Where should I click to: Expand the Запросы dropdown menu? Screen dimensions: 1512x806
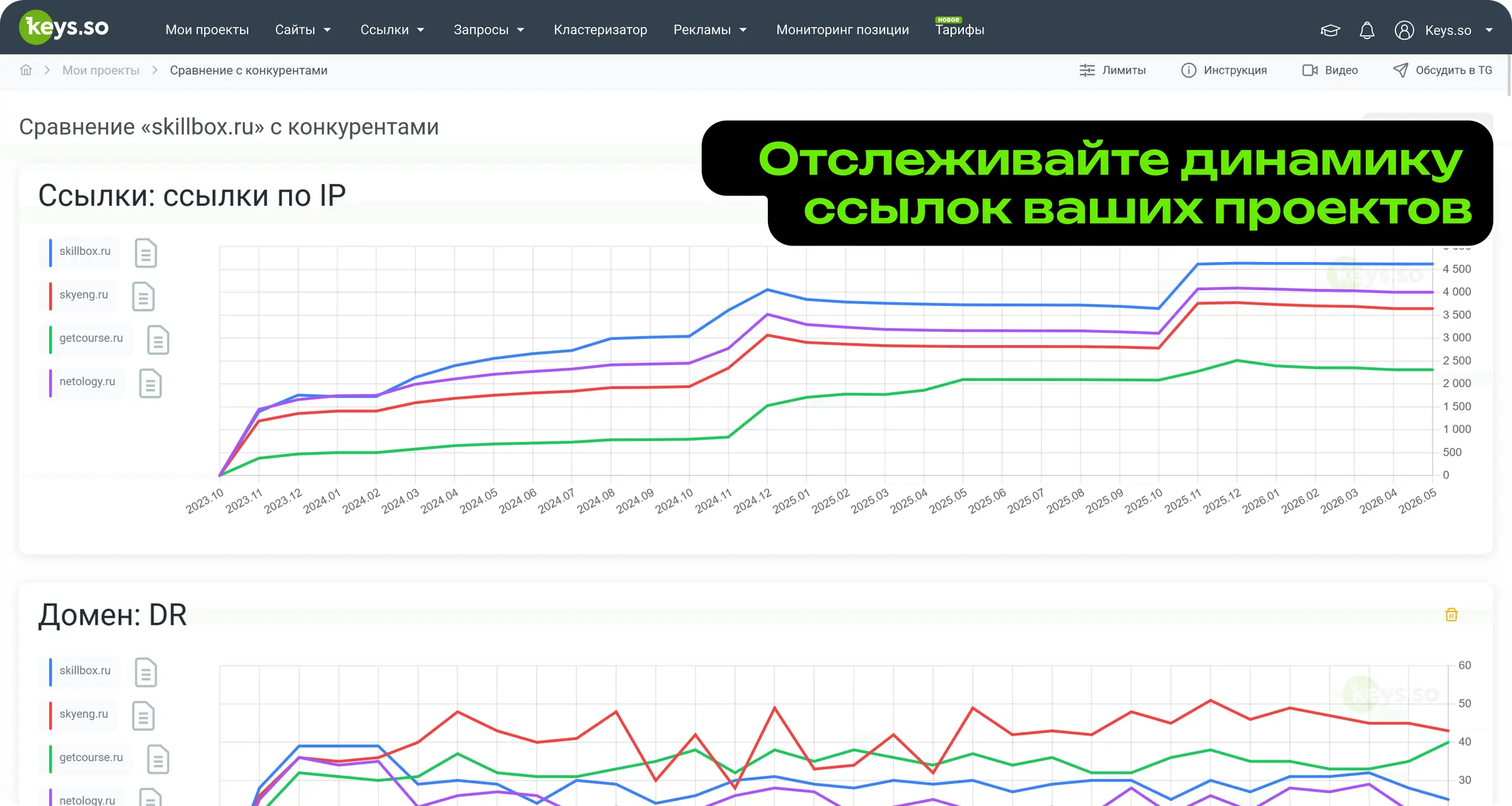click(489, 30)
